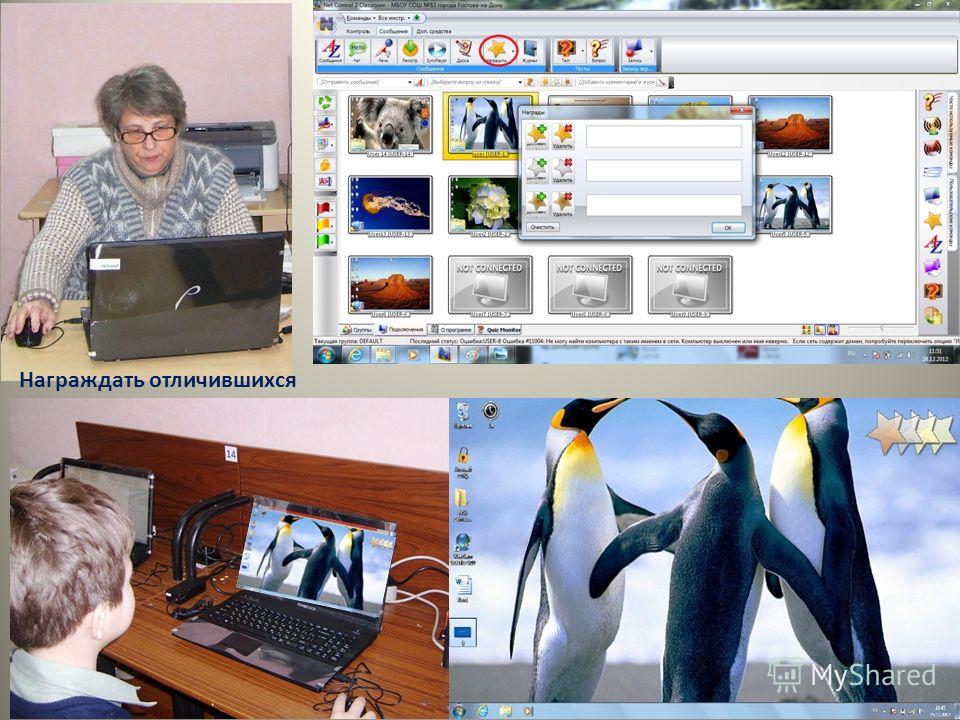The height and width of the screenshot is (720, 960).
Task: Click the red A send-message icon beside message box
Action: click(419, 82)
